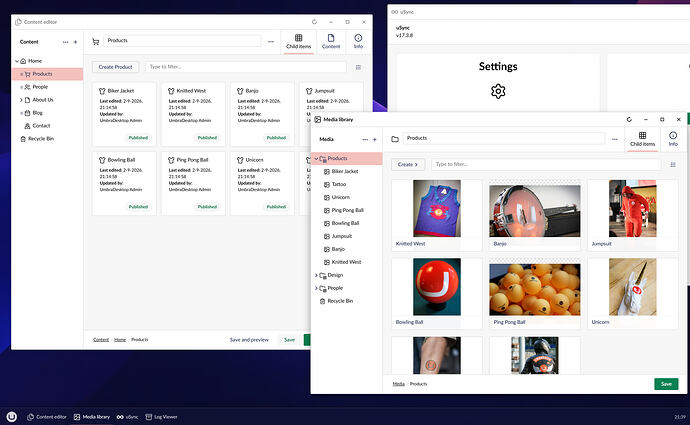Open more options beside Content heading
This screenshot has width=690, height=425.
(66, 42)
